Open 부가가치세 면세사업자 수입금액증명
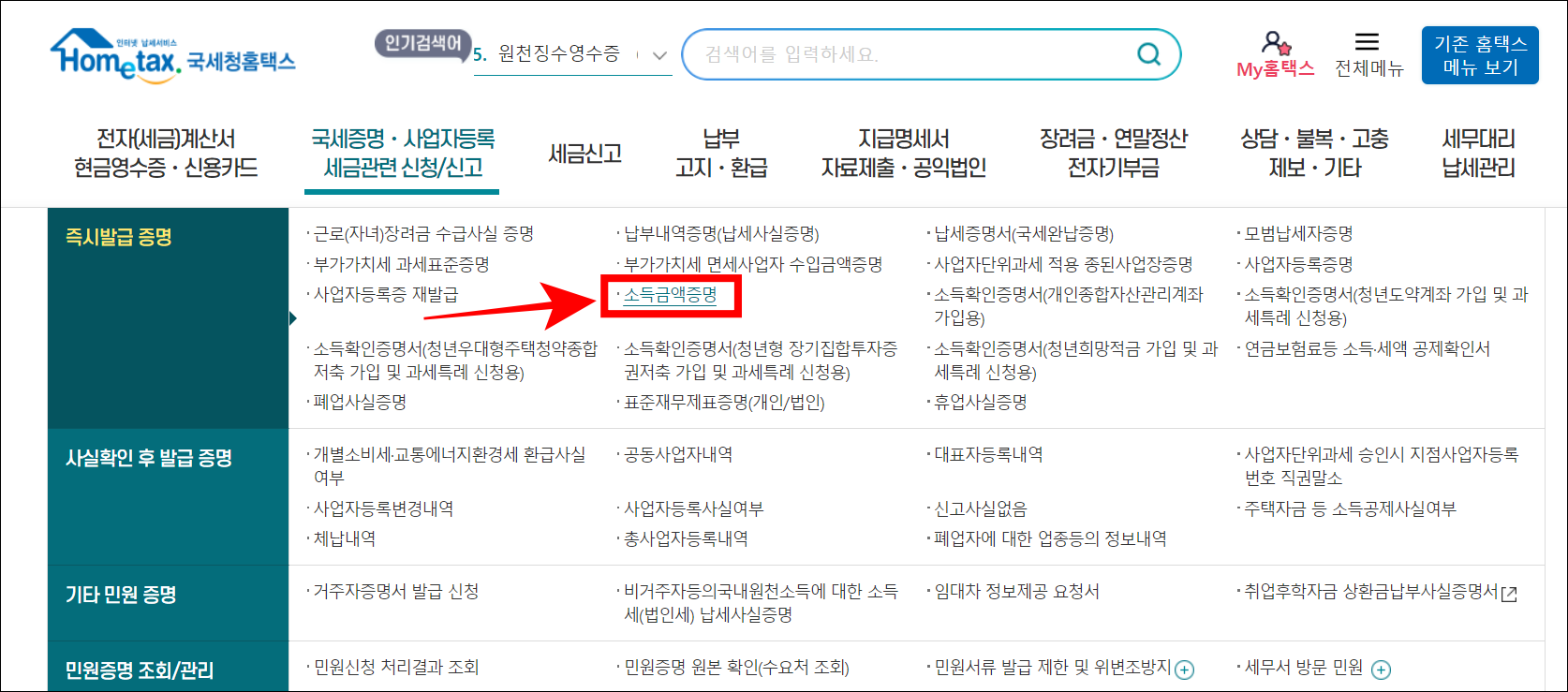 pos(753,265)
